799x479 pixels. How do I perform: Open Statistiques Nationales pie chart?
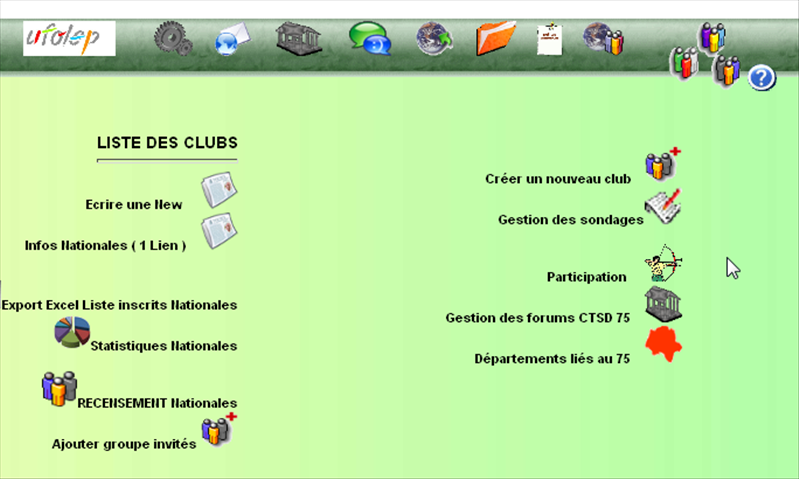click(72, 332)
